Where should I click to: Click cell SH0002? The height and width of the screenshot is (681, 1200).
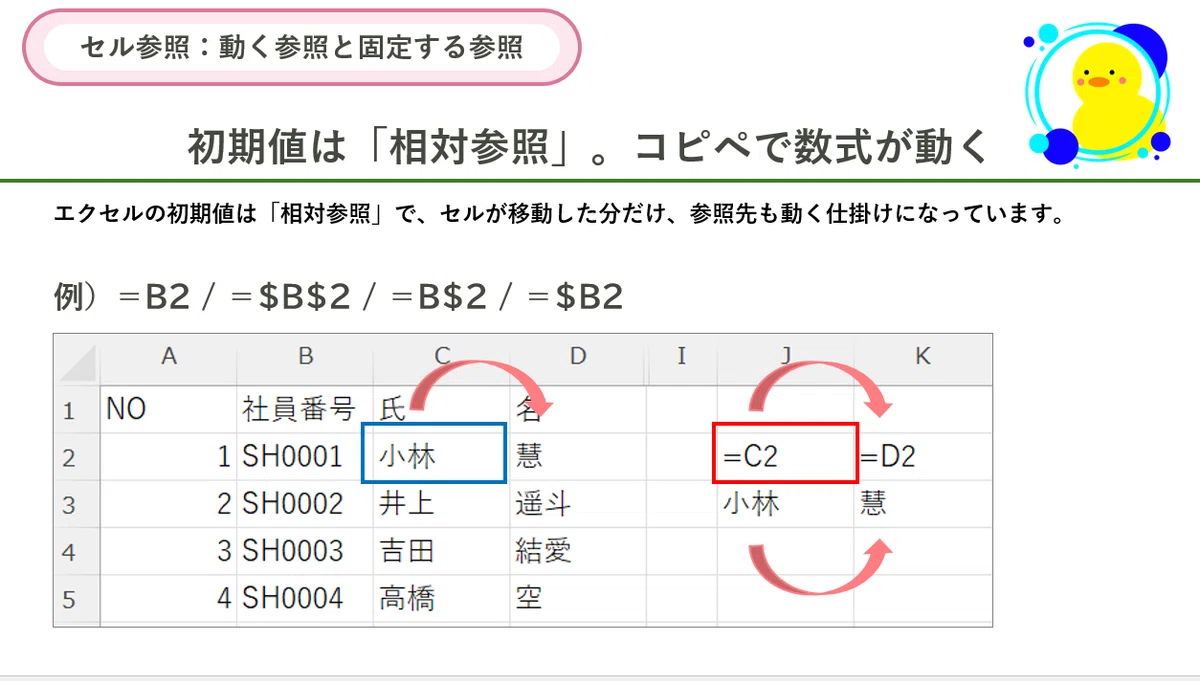(305, 504)
